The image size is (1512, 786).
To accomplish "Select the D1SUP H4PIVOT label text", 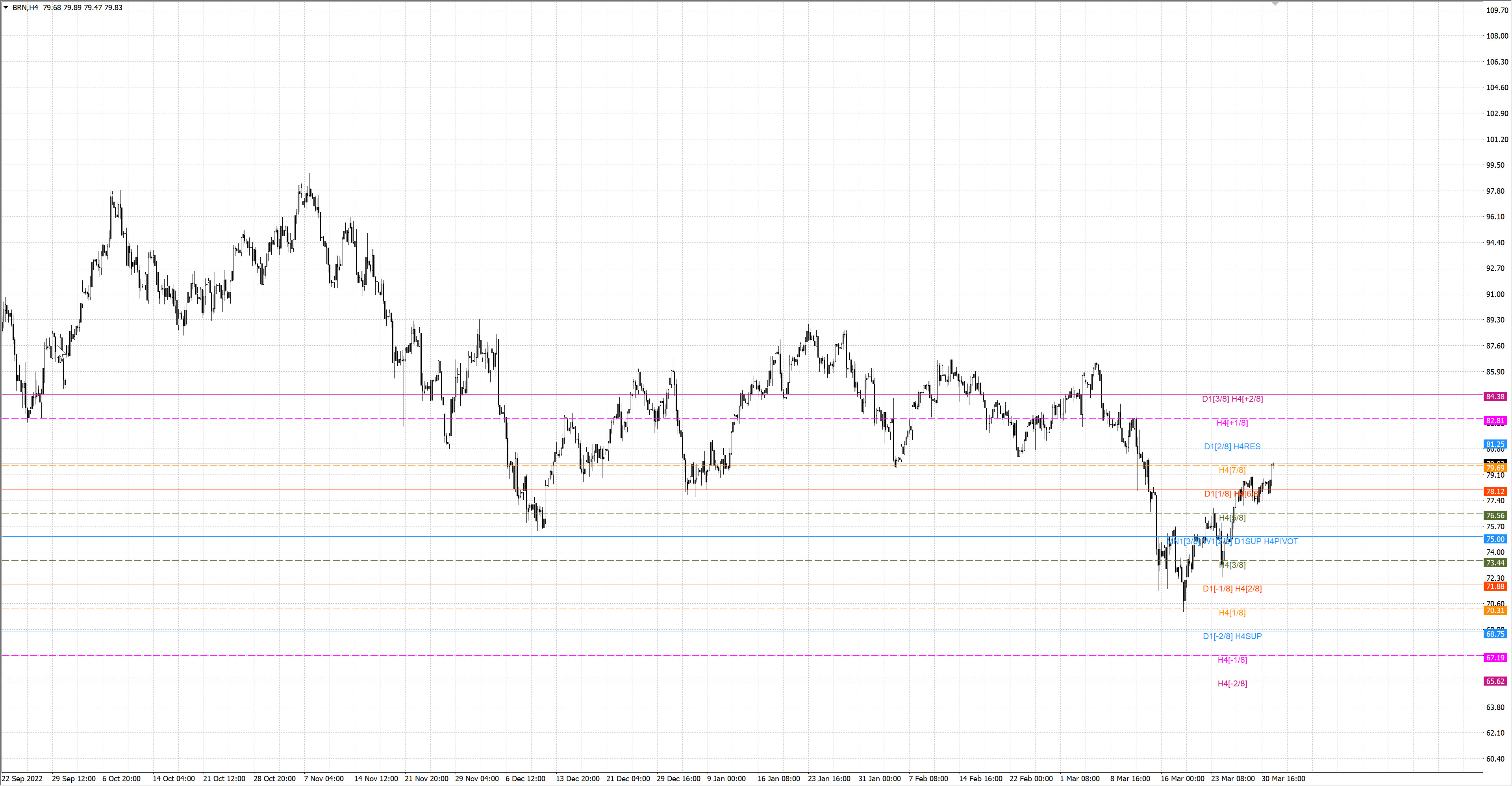I will (x=1266, y=541).
